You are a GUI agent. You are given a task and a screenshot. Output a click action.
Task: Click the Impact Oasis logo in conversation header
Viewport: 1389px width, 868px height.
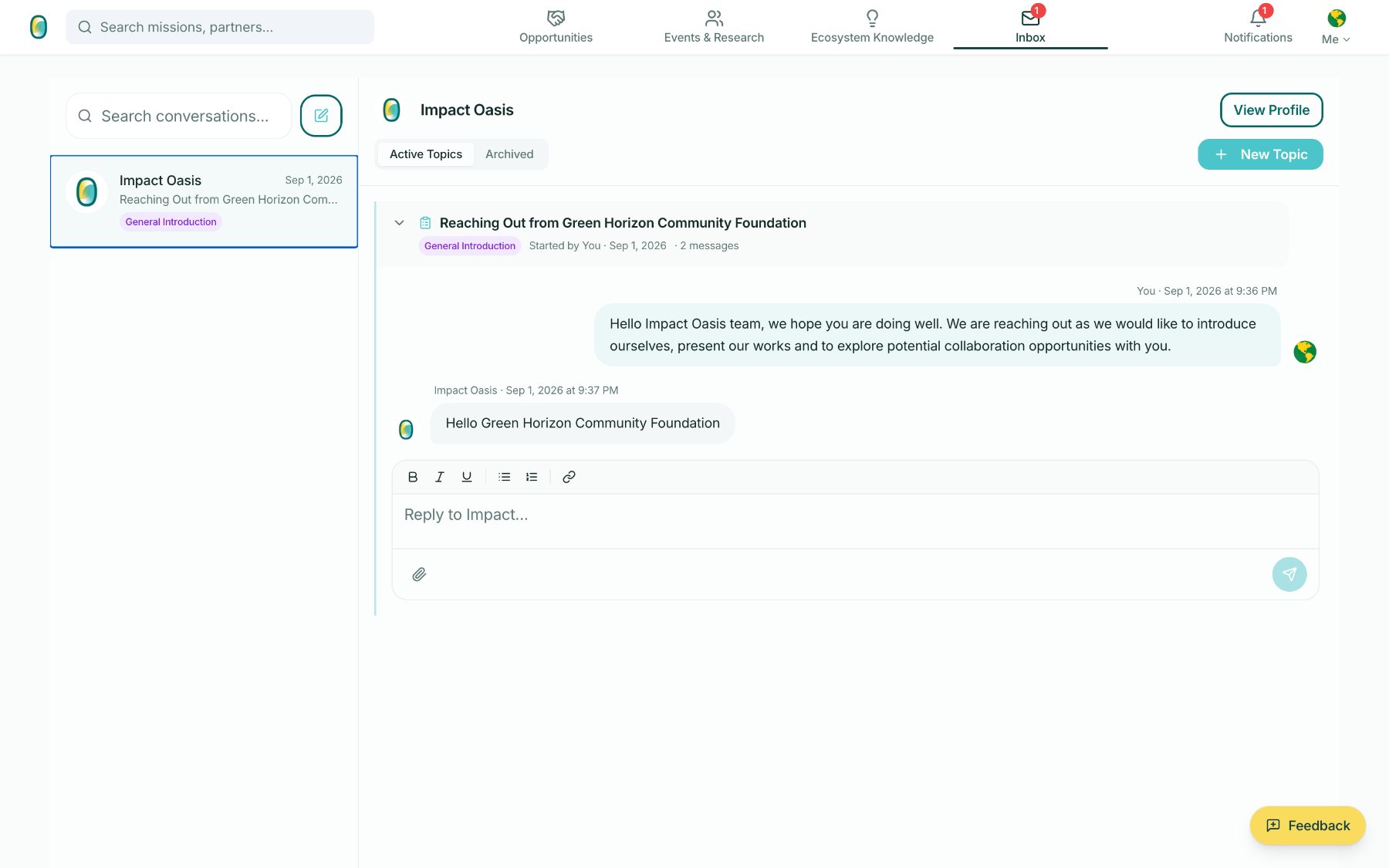[x=392, y=110]
